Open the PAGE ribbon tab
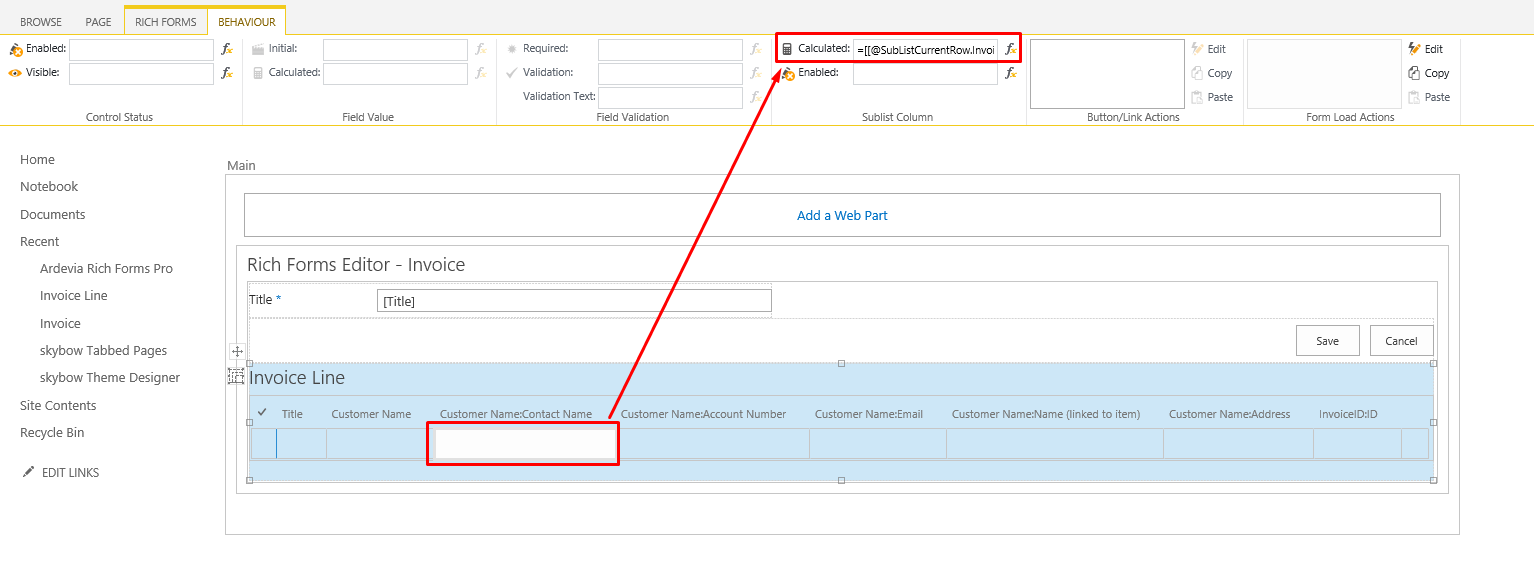Image resolution: width=1534 pixels, height=570 pixels. point(98,22)
